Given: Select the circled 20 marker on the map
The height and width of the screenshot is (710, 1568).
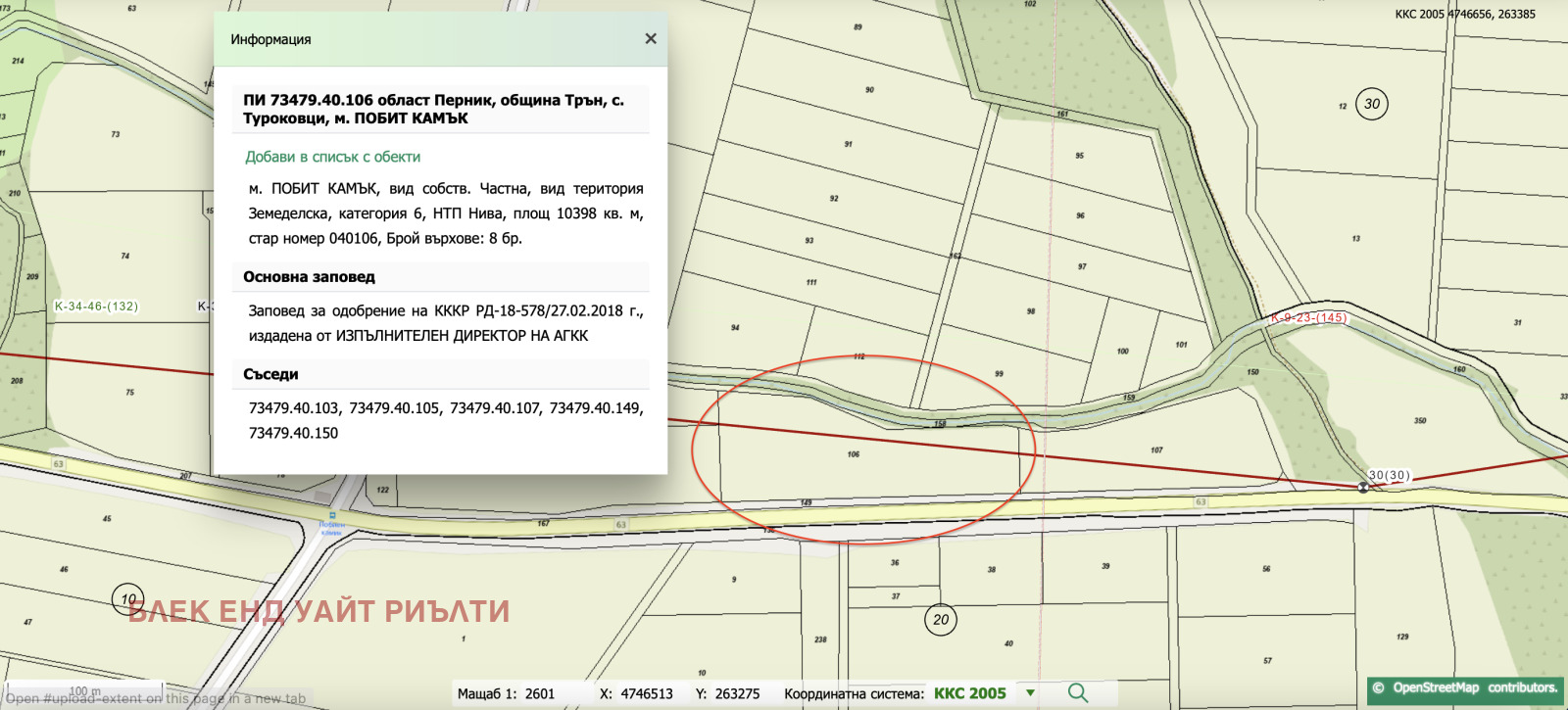Looking at the screenshot, I should 941,619.
